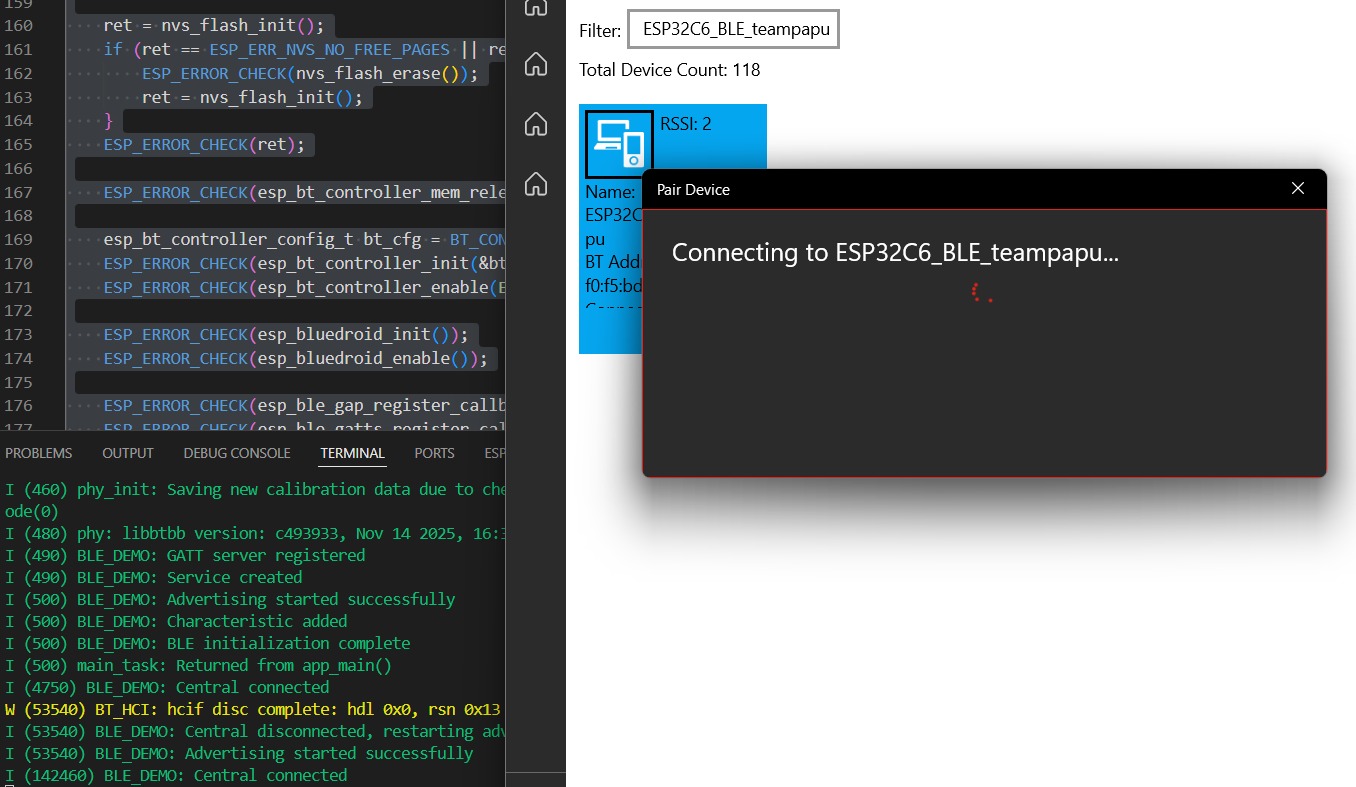Click the third home icon in the sidebar
Image resolution: width=1356 pixels, height=787 pixels.
tap(536, 124)
